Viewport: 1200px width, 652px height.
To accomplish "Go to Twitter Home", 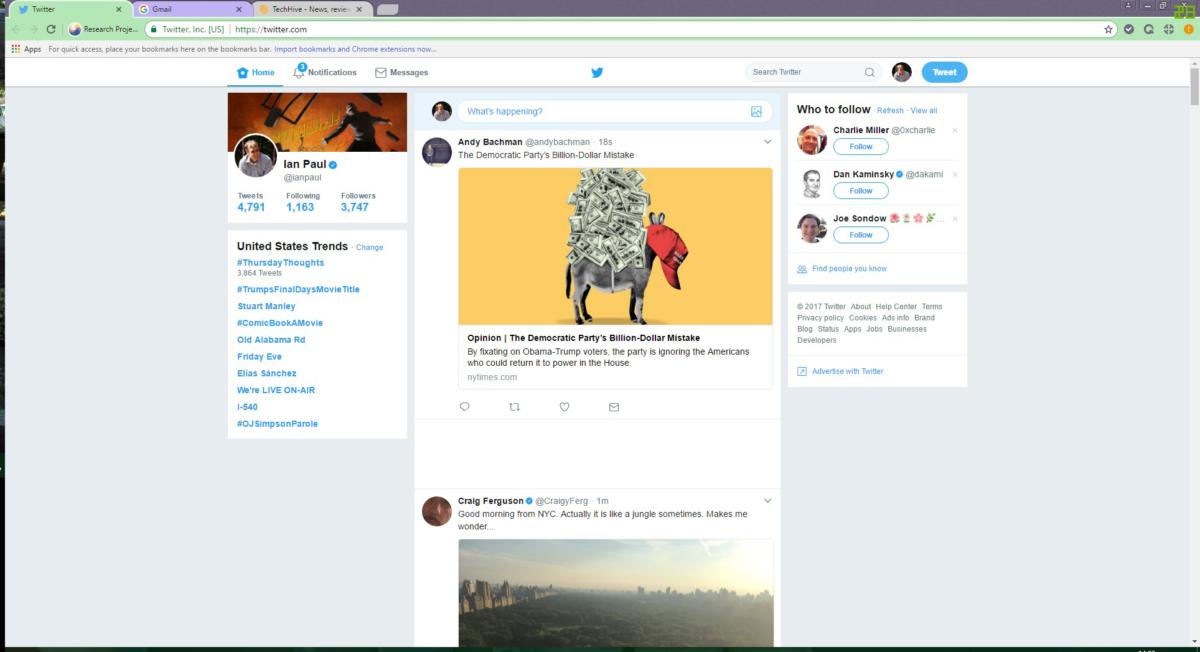I will [255, 72].
